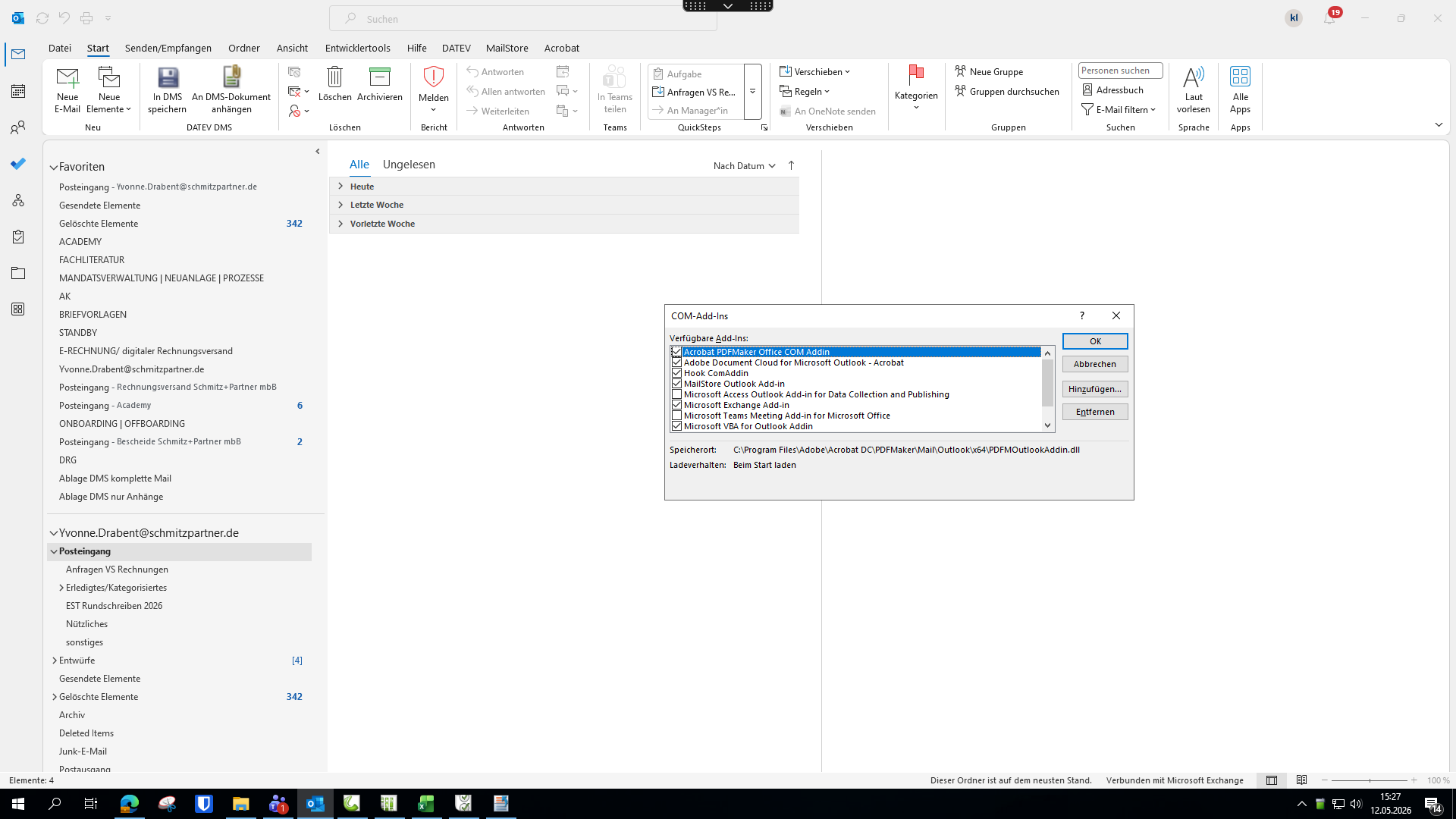Click Abbrechen in the COM-Add-Ins dialog

(1095, 364)
